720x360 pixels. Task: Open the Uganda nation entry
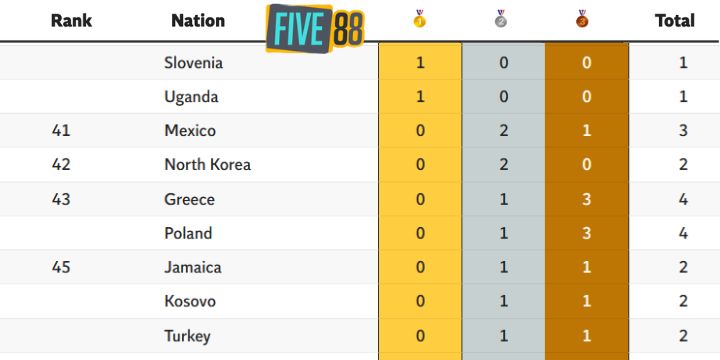pos(191,97)
